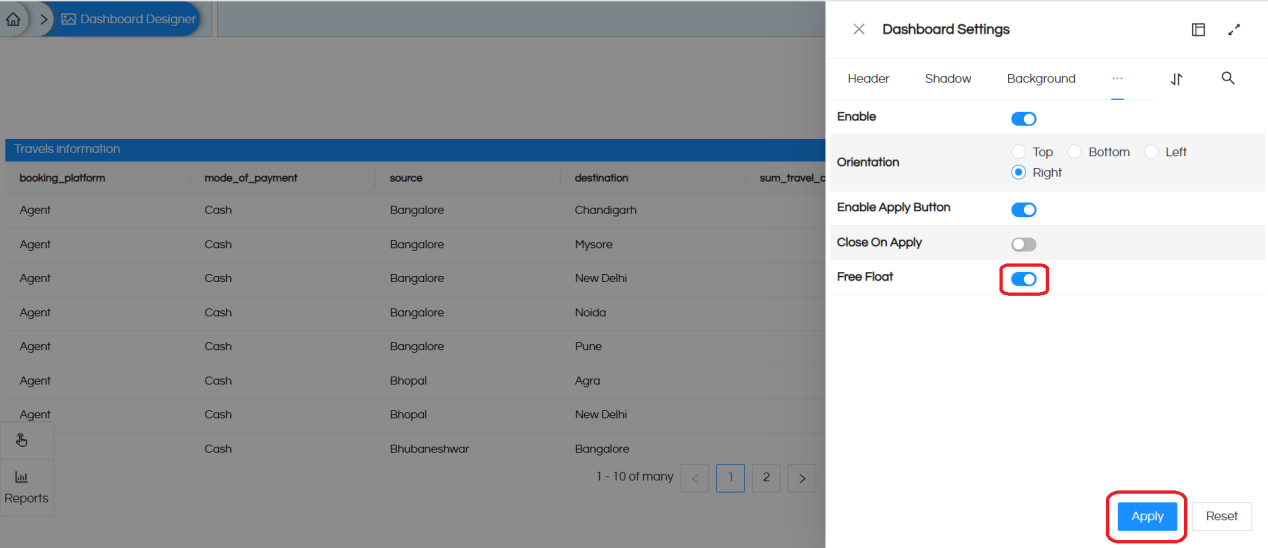Go to page 2 in pagination
The image size is (1268, 548).
[766, 478]
